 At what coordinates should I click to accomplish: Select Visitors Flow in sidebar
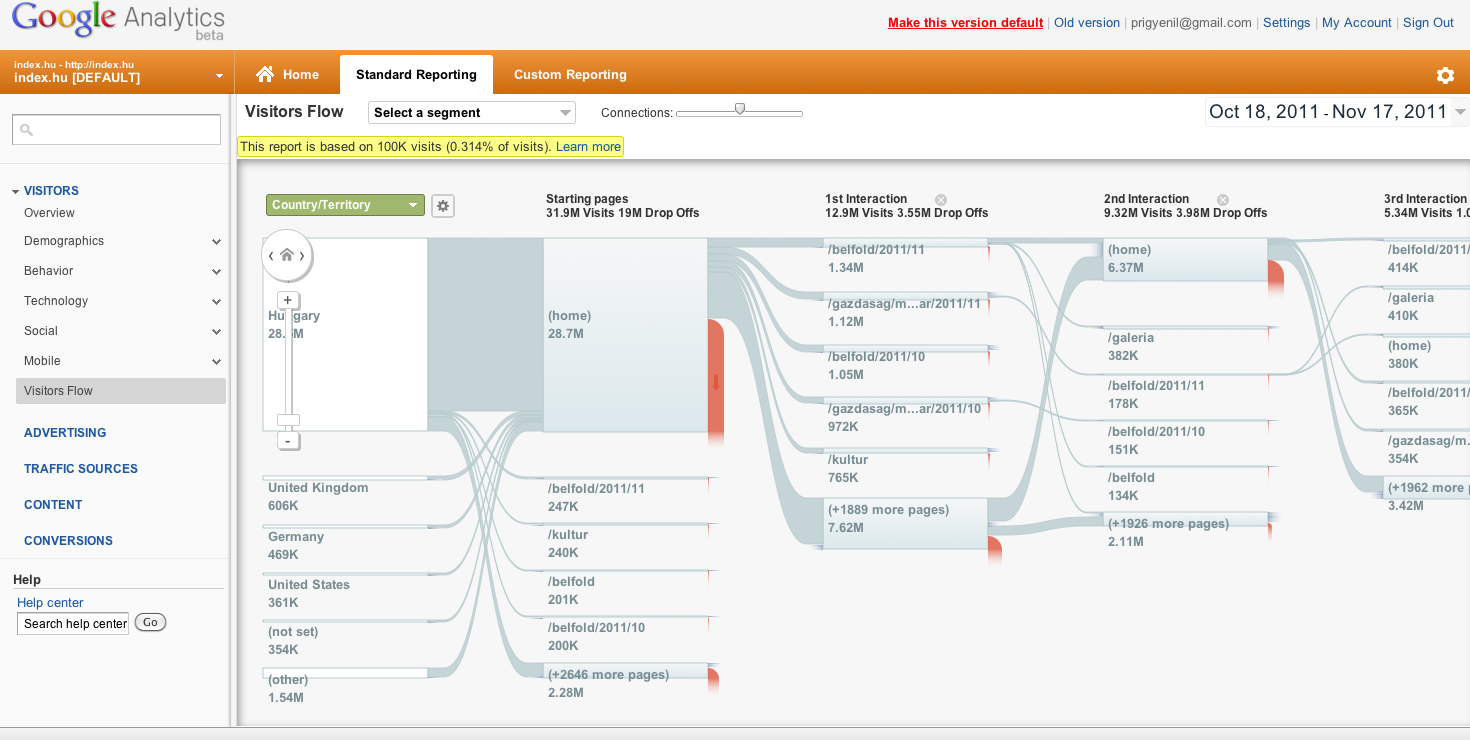pos(121,391)
